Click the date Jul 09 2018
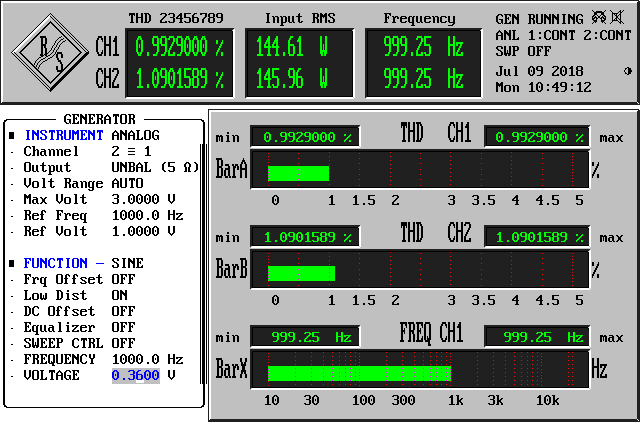640x422 pixels. click(x=539, y=71)
